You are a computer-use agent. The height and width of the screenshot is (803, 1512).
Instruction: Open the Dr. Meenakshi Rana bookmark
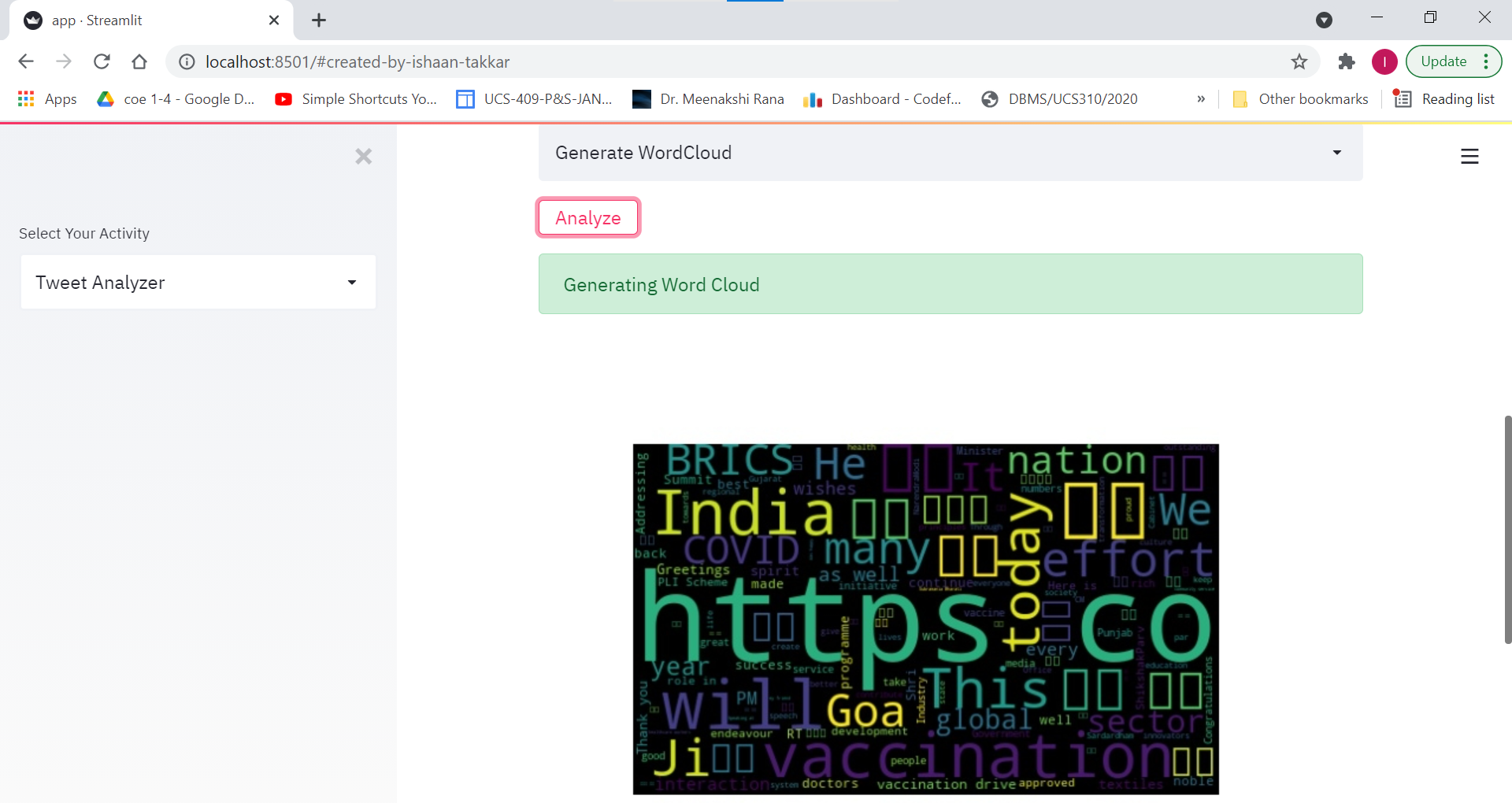coord(709,99)
